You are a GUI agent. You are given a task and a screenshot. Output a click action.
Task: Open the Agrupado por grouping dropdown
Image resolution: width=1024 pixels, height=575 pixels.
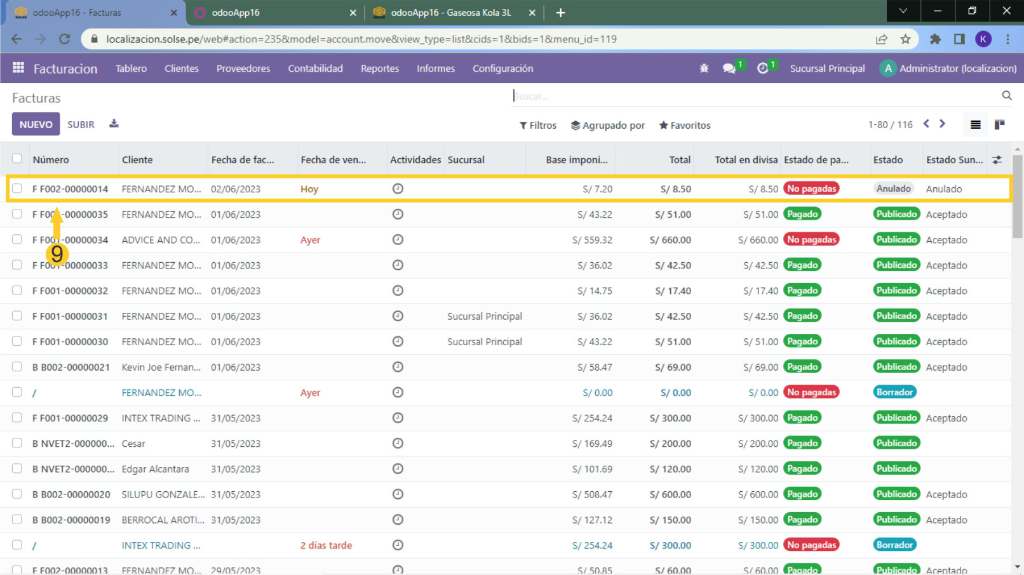607,126
